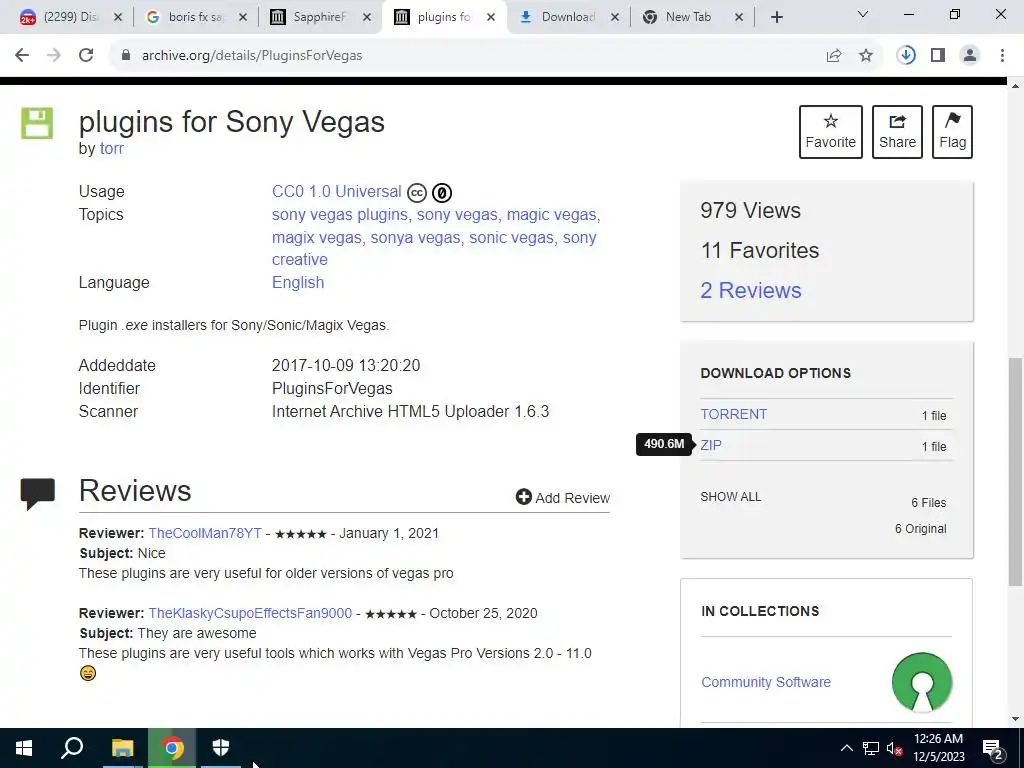Click the page vertical scrollbar
The image size is (1024, 768).
[x=1015, y=471]
